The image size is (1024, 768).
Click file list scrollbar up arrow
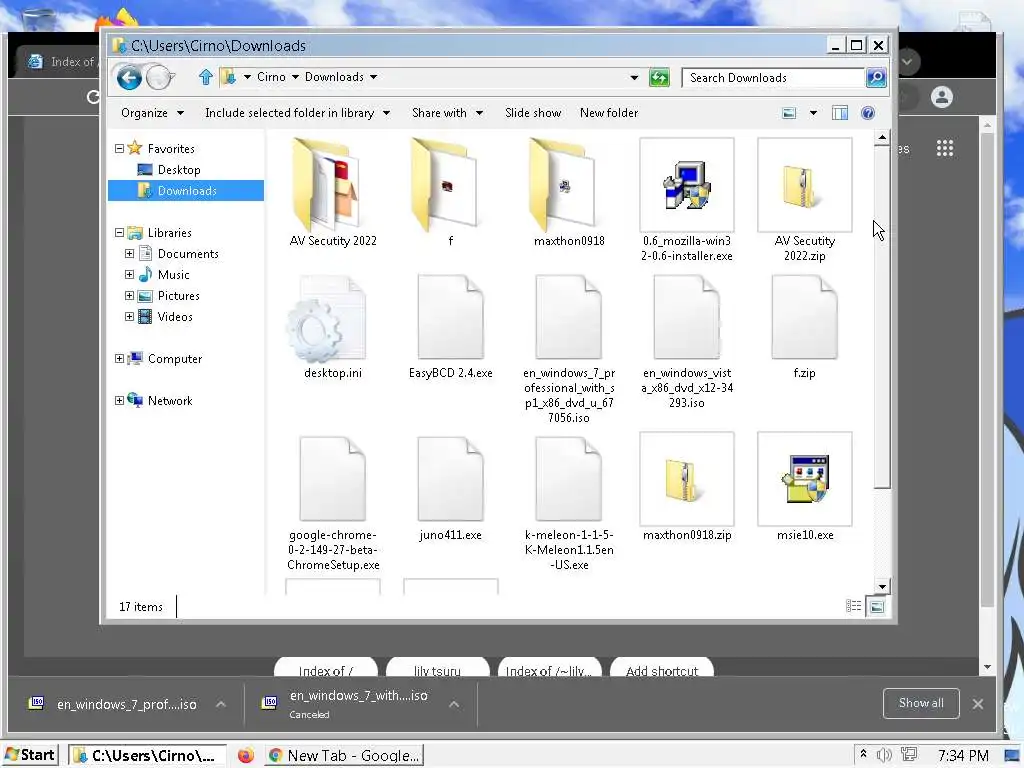tap(882, 137)
